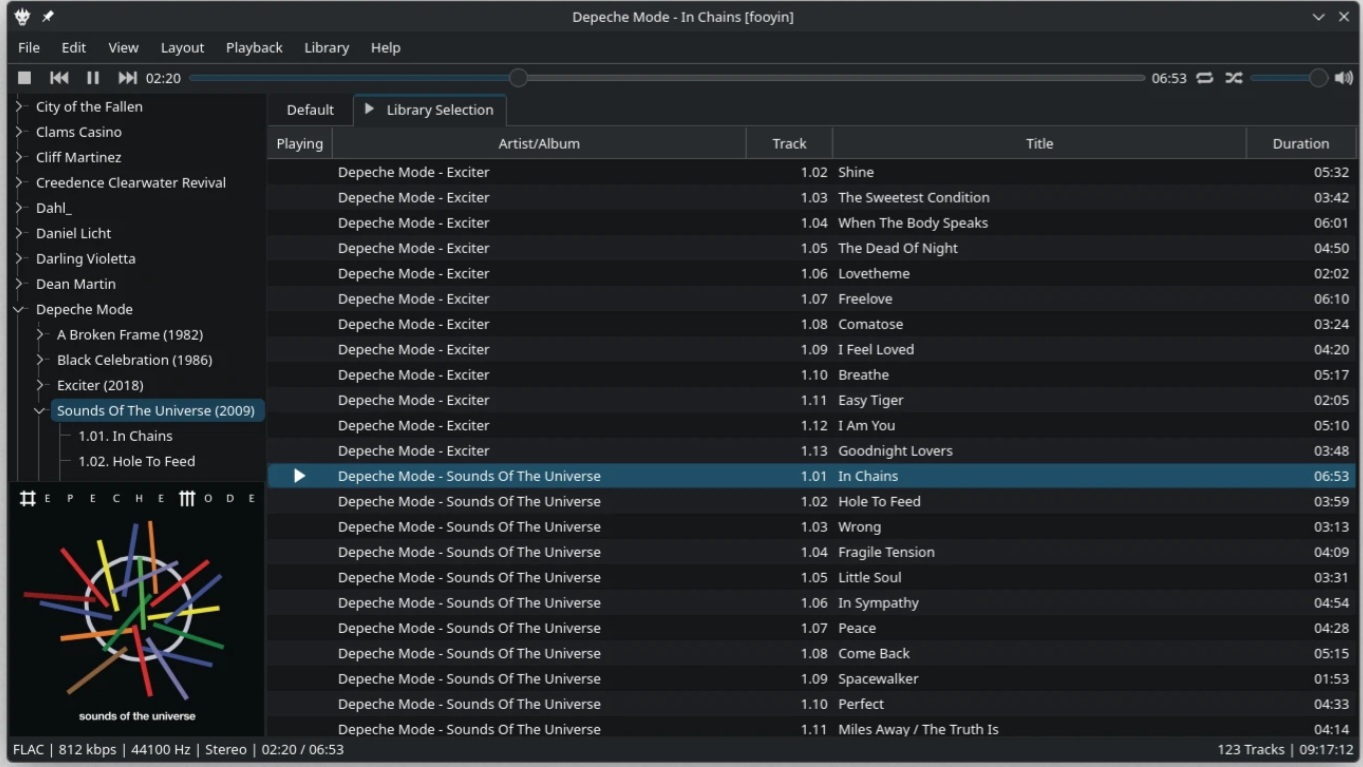This screenshot has width=1363, height=767.
Task: Switch to the Default playlist tab
Action: click(310, 110)
